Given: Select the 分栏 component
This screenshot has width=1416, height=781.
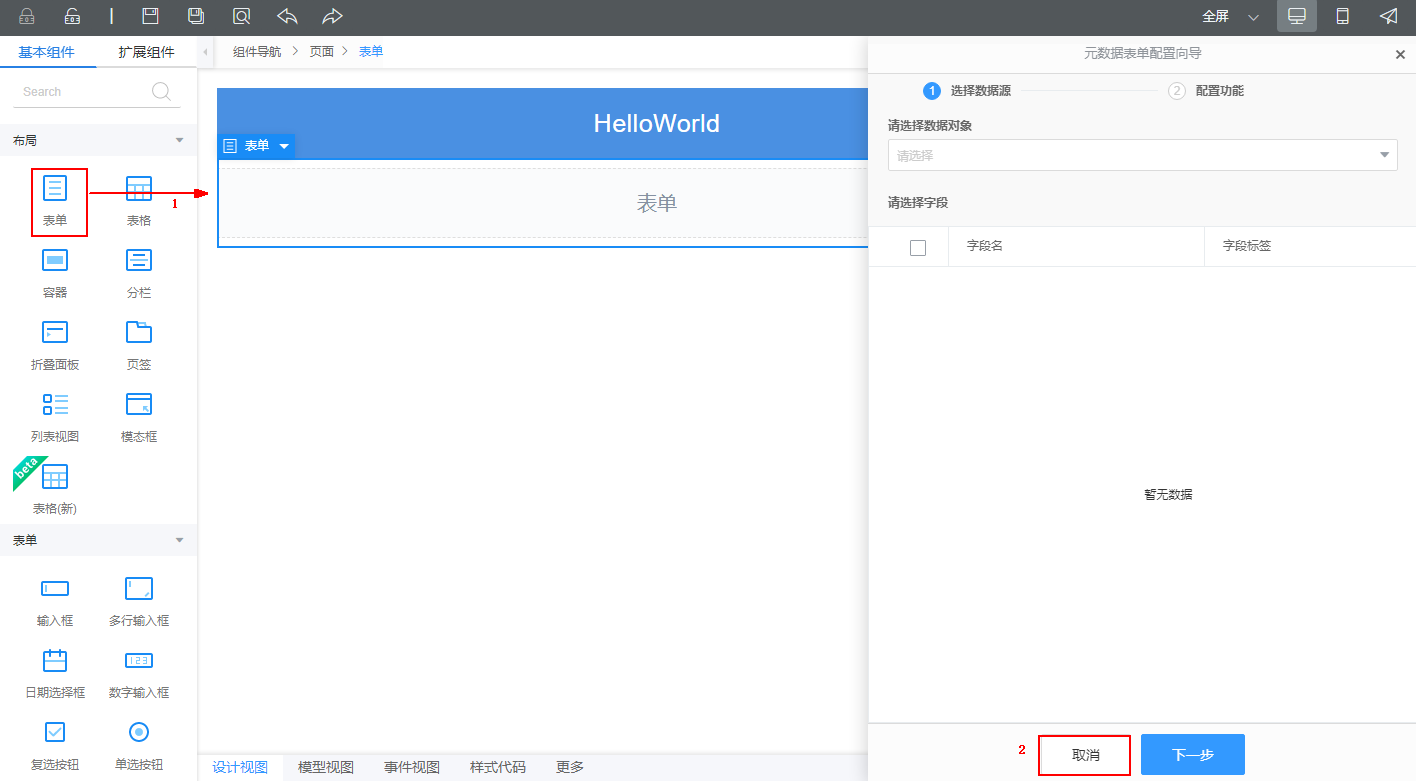Looking at the screenshot, I should [139, 273].
